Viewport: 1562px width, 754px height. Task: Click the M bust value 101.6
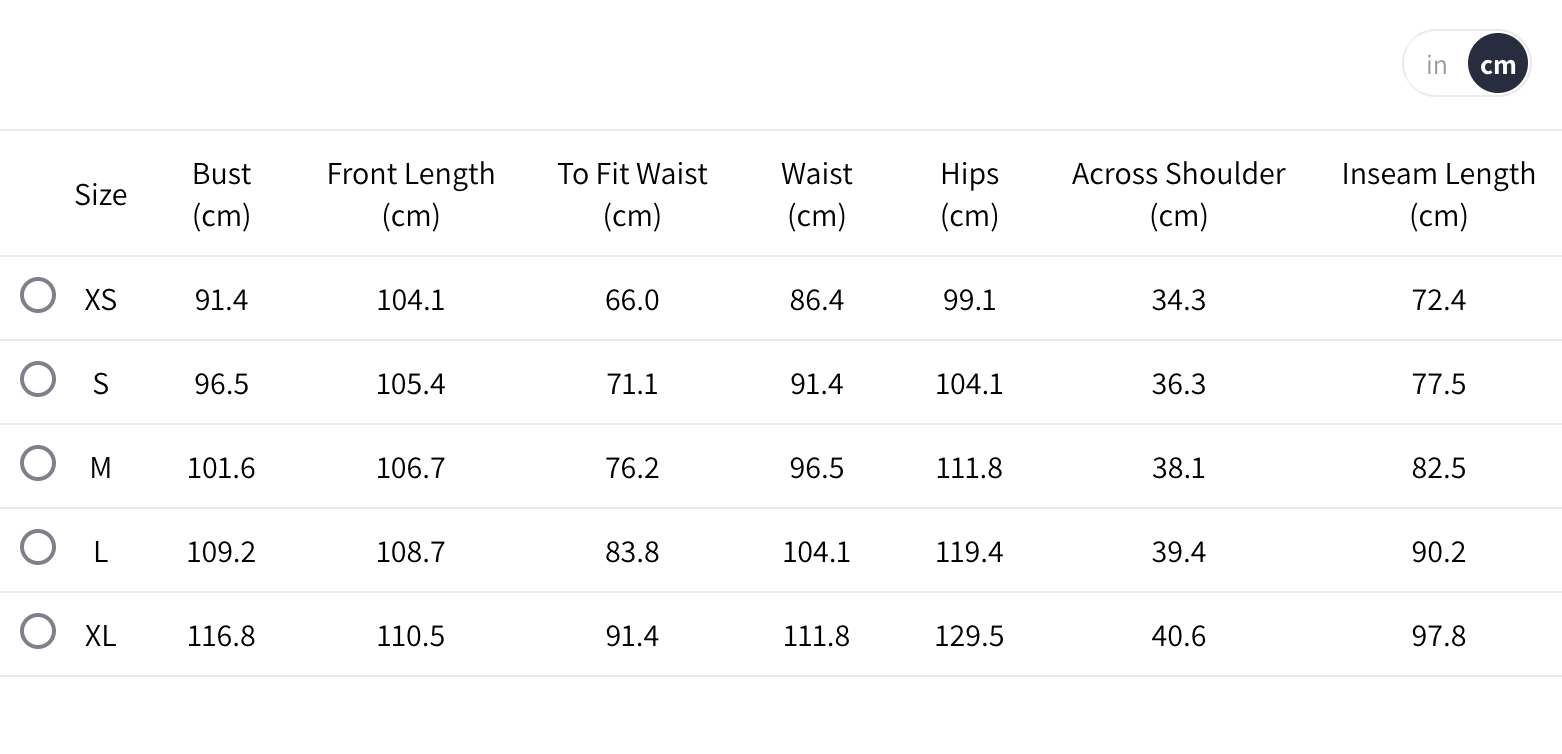221,468
